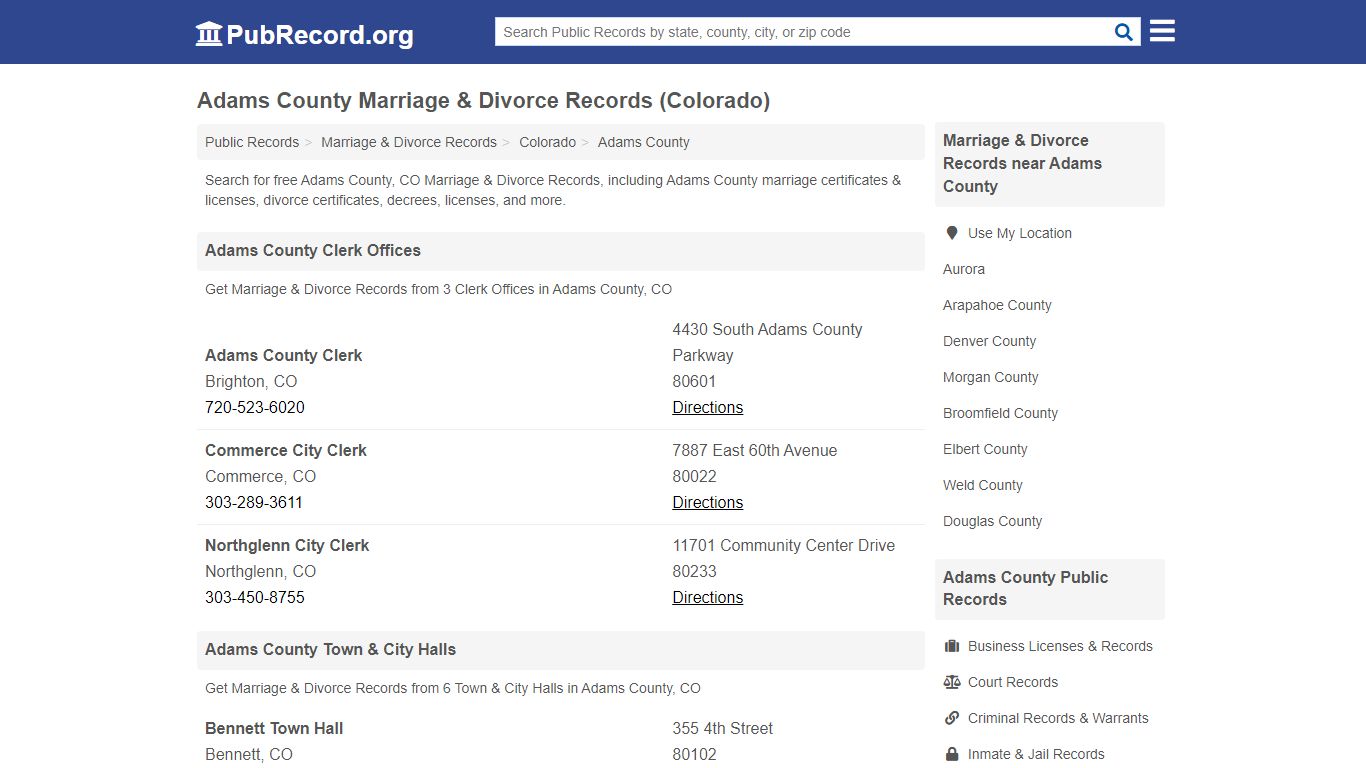1366x768 pixels.
Task: Click the search magnifier icon
Action: point(1124,32)
